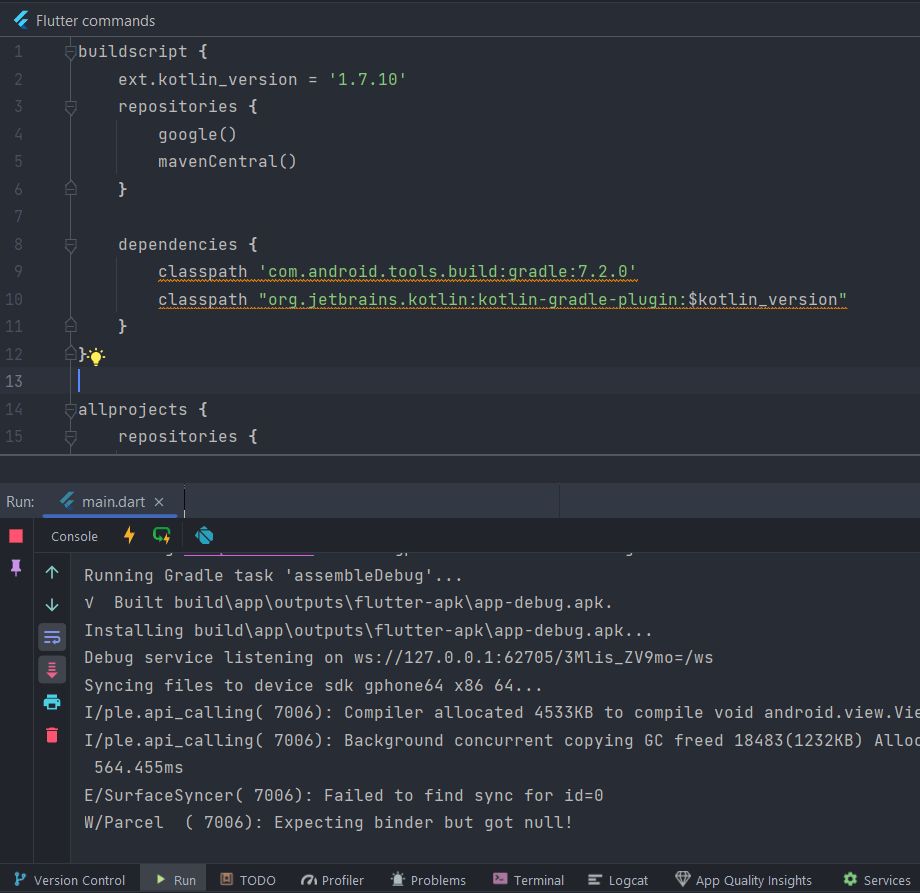Toggle scroll to end in the console
This screenshot has height=893, width=920.
point(52,669)
